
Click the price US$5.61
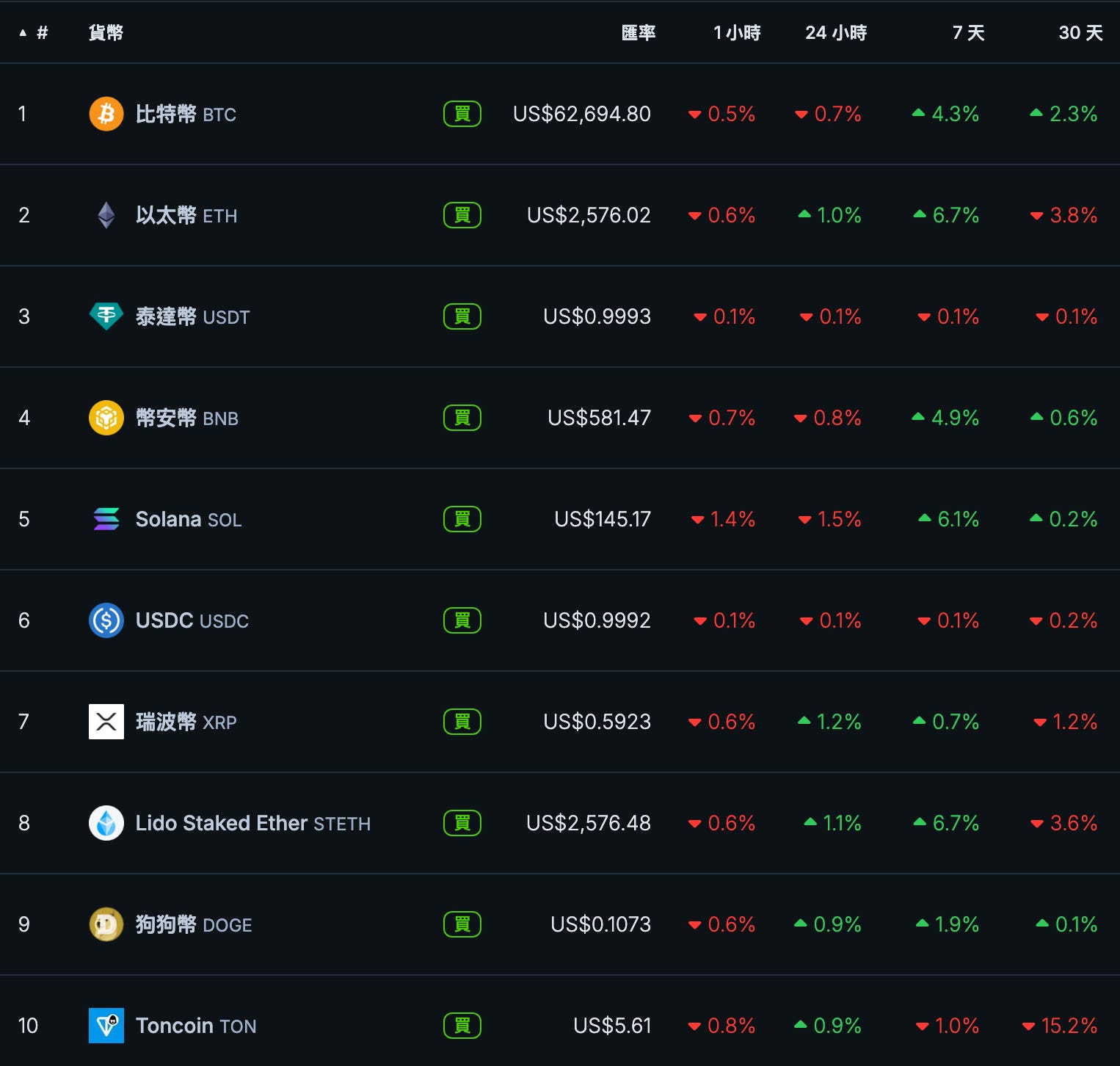612,1026
